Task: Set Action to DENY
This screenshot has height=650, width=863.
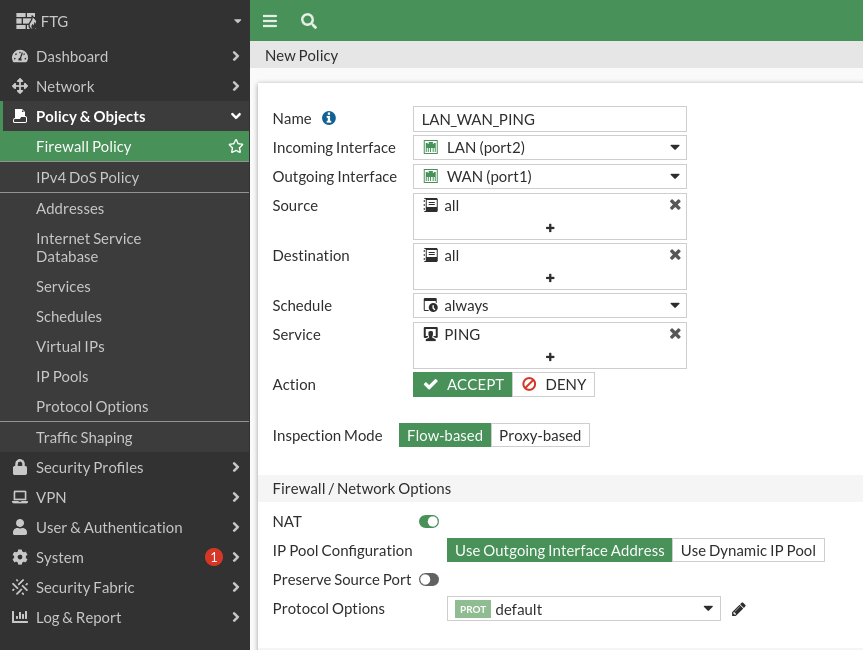Action: pyautogui.click(x=553, y=384)
